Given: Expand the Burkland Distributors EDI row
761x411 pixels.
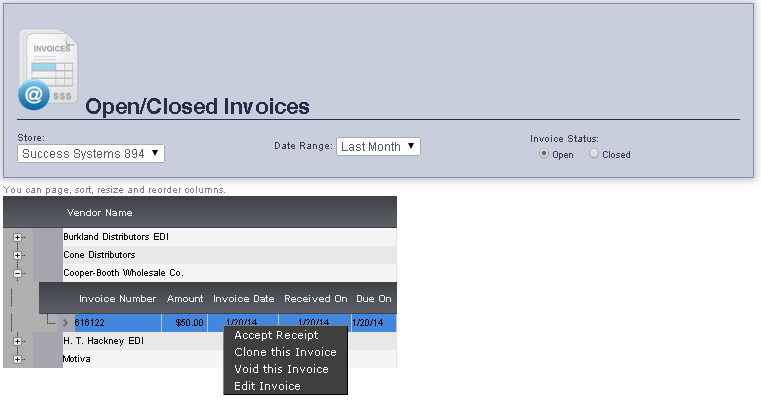Looking at the screenshot, I should point(18,237).
